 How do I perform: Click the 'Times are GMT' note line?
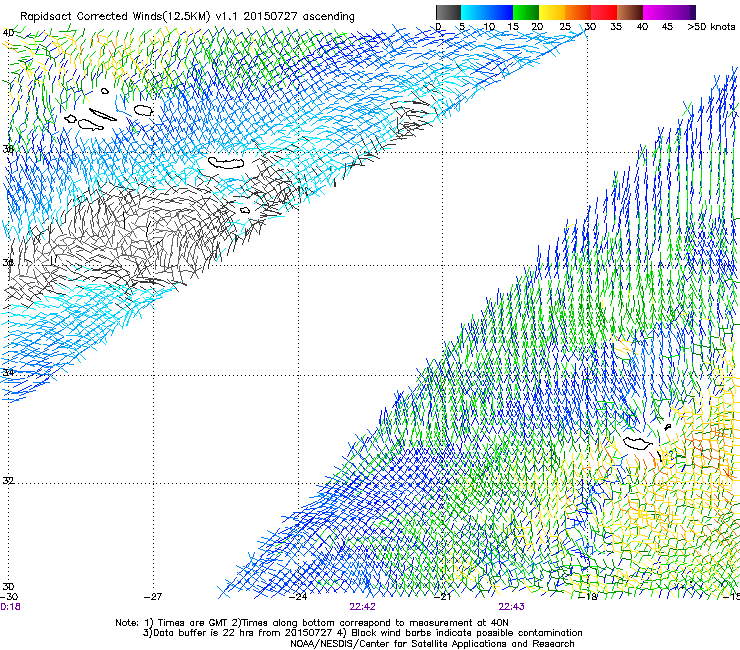[312, 623]
